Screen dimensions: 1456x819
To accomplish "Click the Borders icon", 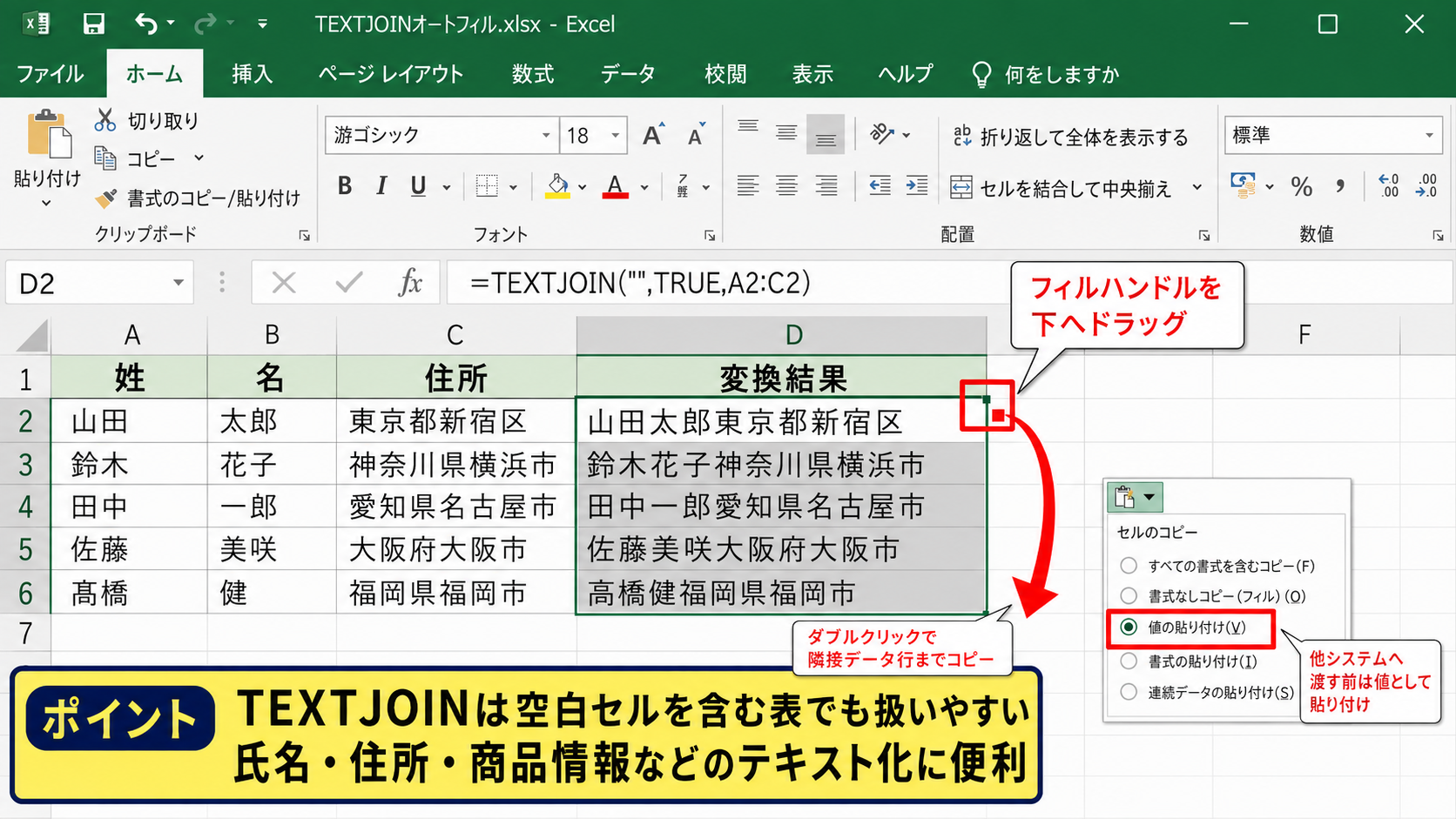I will tap(488, 186).
